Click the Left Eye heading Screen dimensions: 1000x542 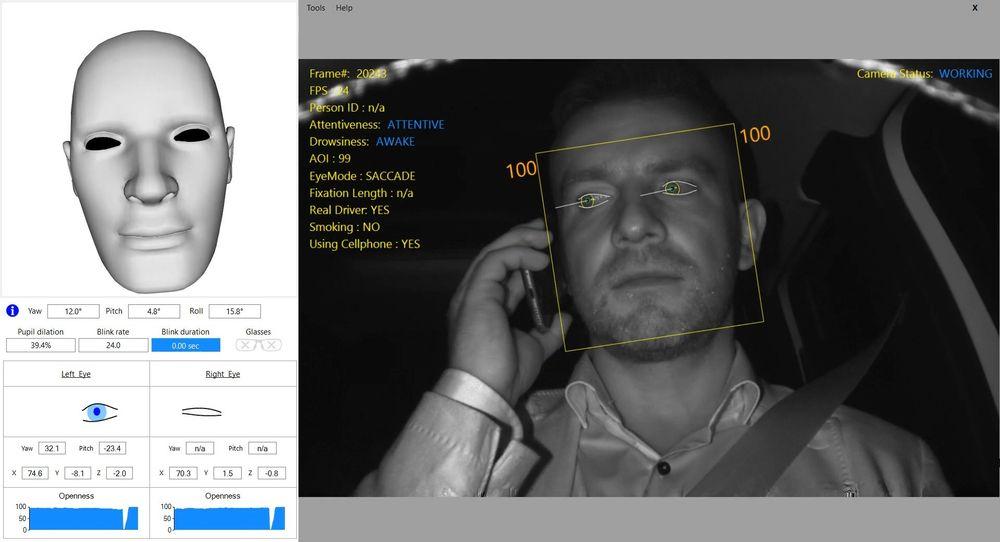(x=77, y=374)
